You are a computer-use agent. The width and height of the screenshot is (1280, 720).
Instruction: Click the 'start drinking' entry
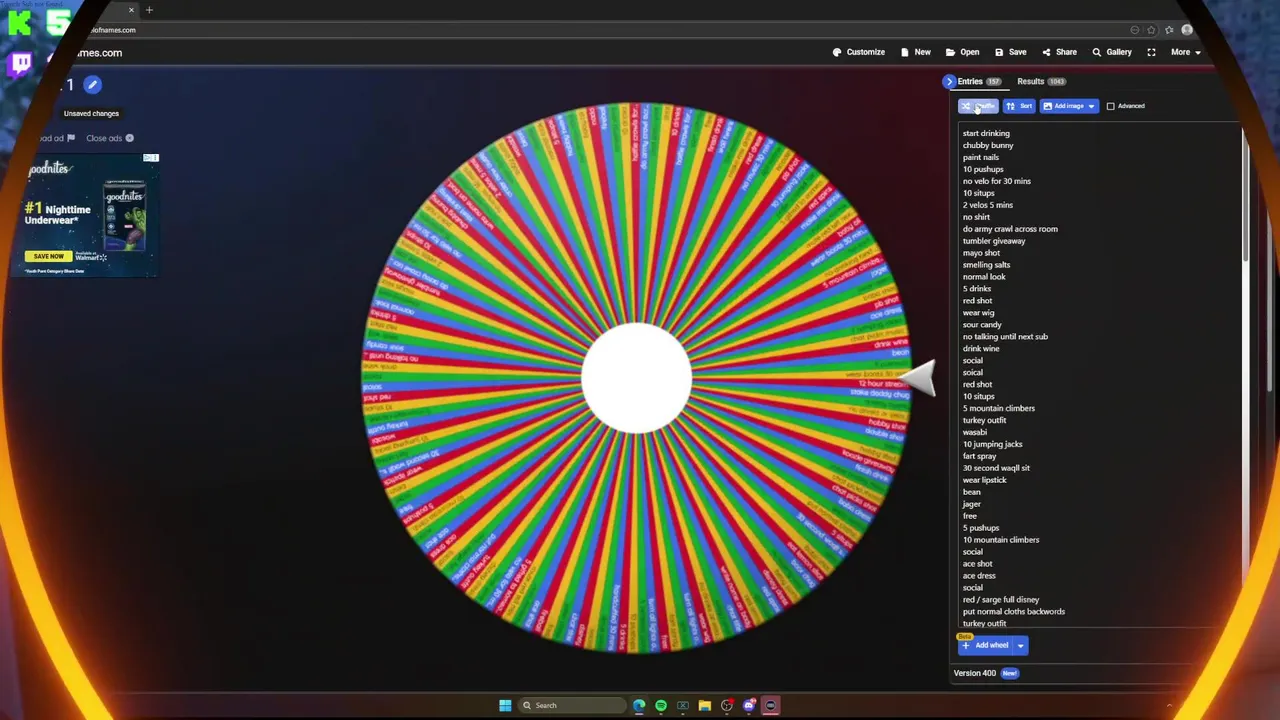pyautogui.click(x=986, y=133)
